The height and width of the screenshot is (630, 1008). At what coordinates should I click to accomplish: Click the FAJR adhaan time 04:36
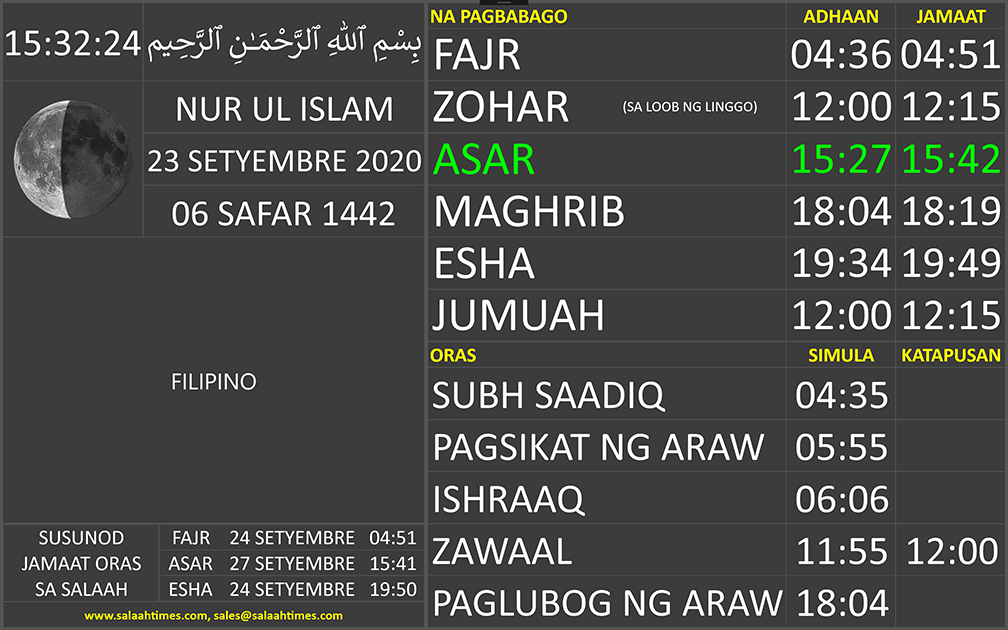click(x=840, y=55)
